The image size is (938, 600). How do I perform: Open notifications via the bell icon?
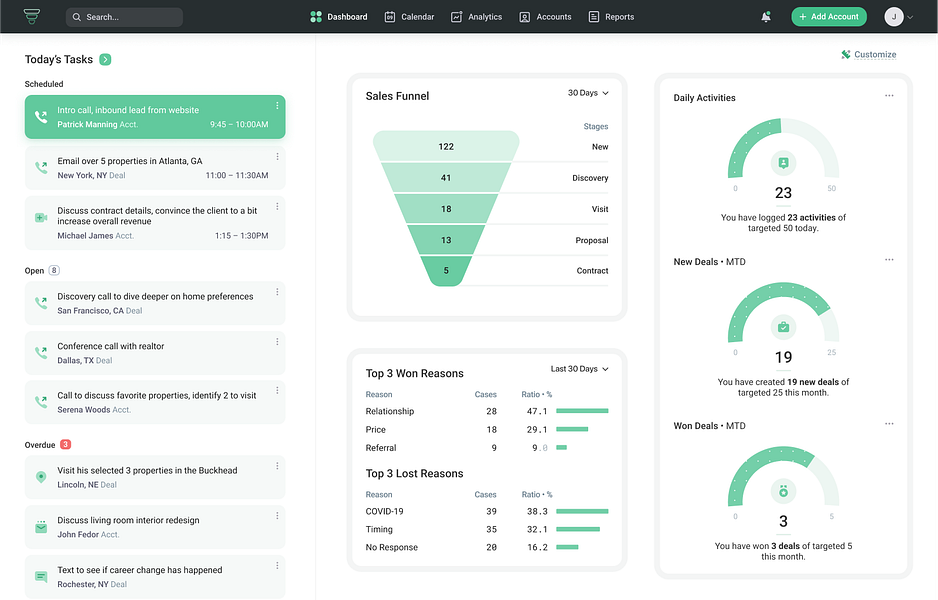[765, 16]
